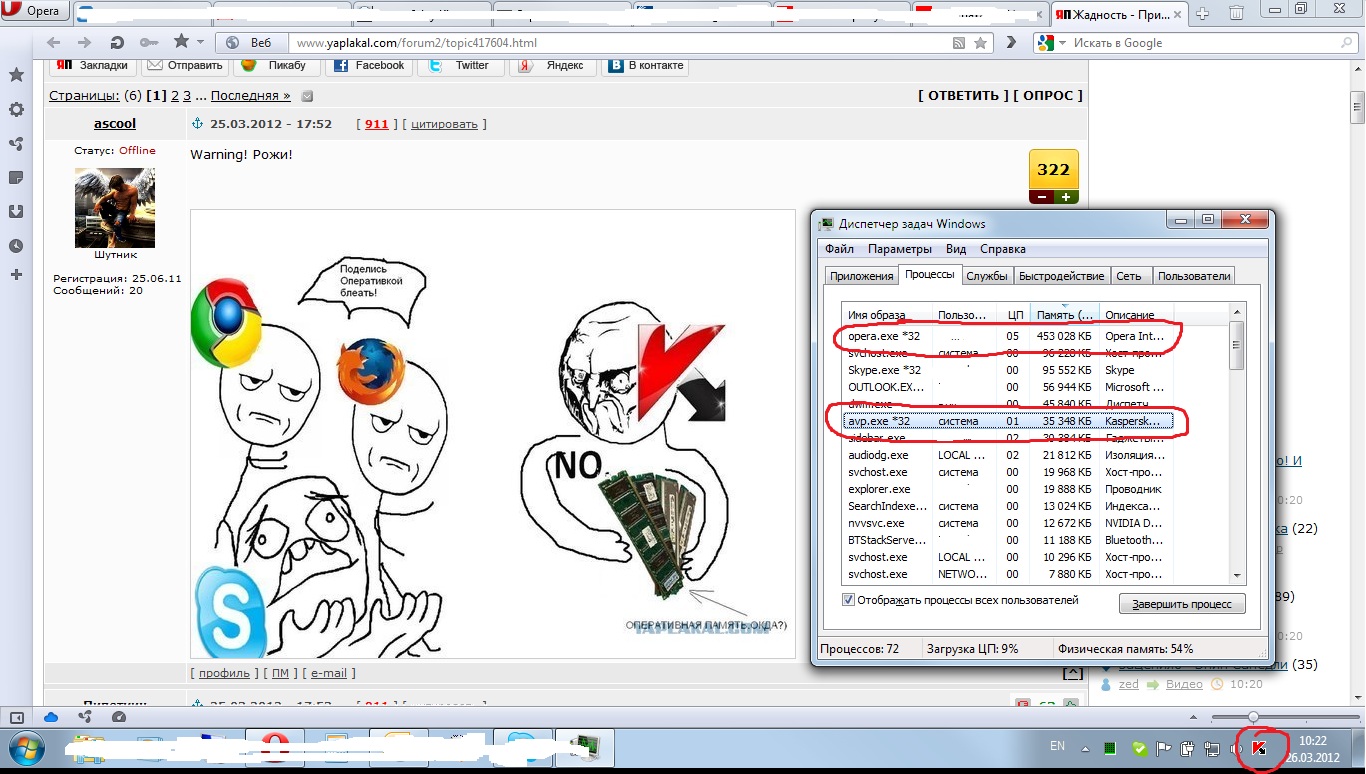Open the ascool user profile name
The image size is (1366, 774).
115,124
